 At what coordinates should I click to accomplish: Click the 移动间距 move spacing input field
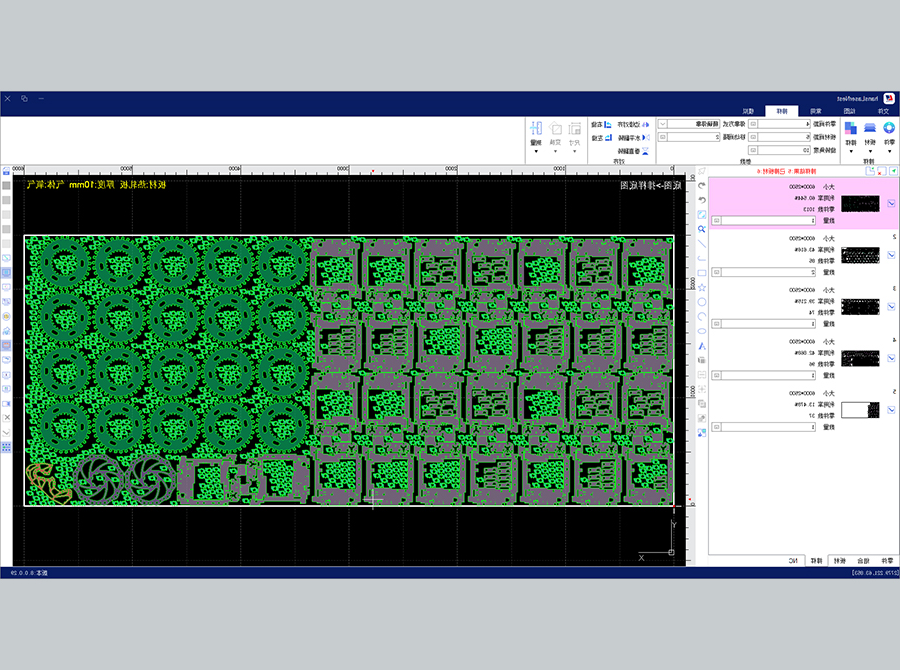[x=688, y=137]
